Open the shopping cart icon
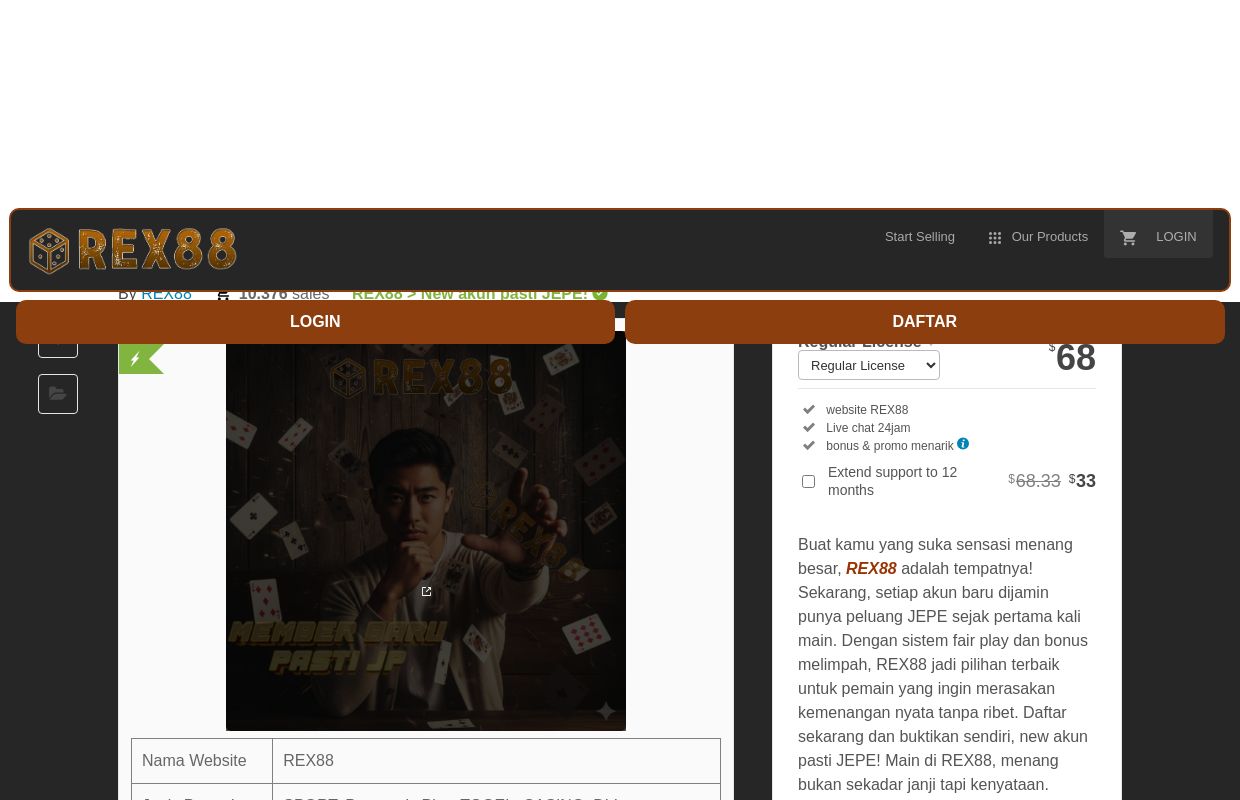1240x800 pixels. click(1128, 238)
